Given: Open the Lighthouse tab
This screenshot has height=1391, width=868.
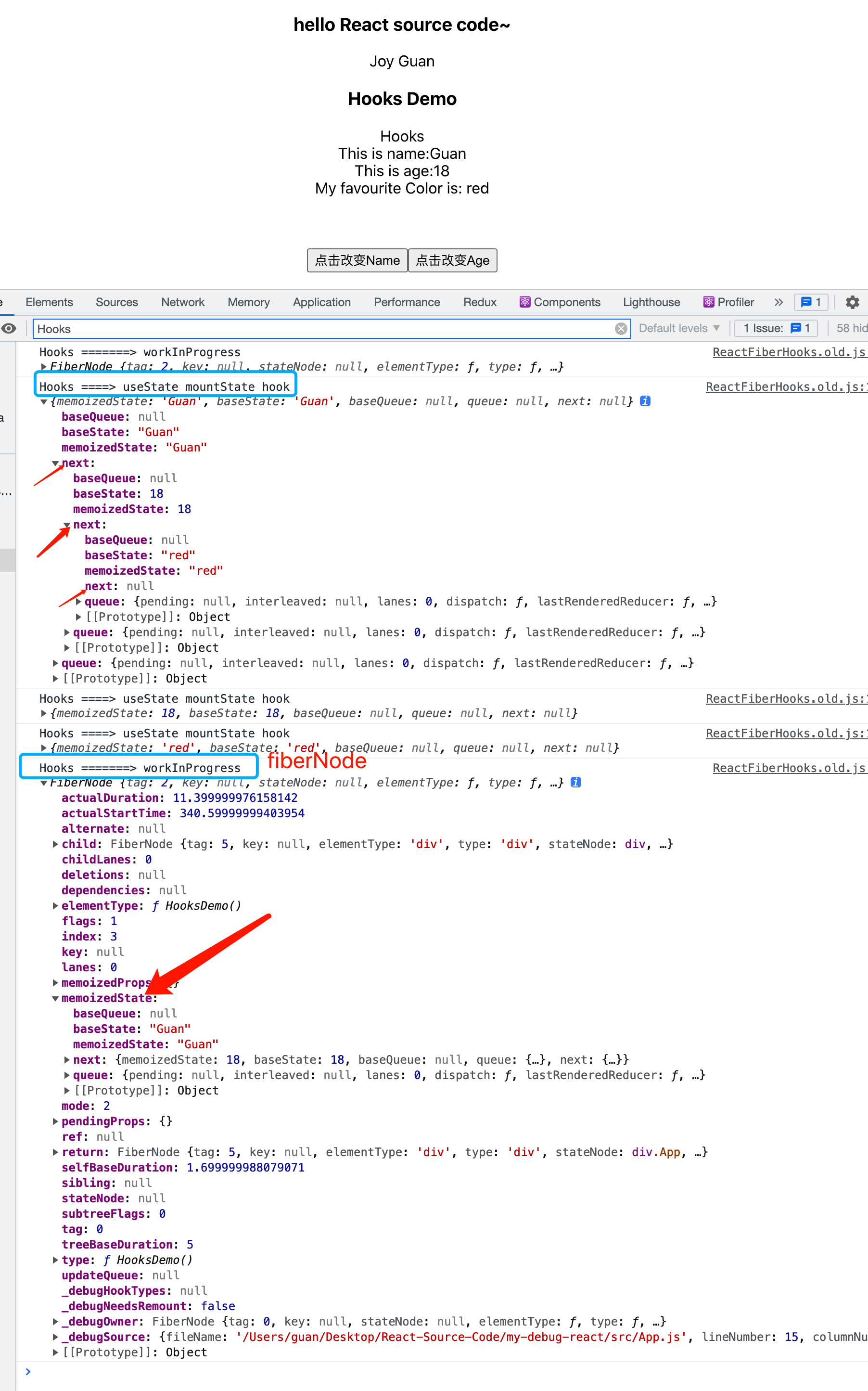Looking at the screenshot, I should point(651,302).
